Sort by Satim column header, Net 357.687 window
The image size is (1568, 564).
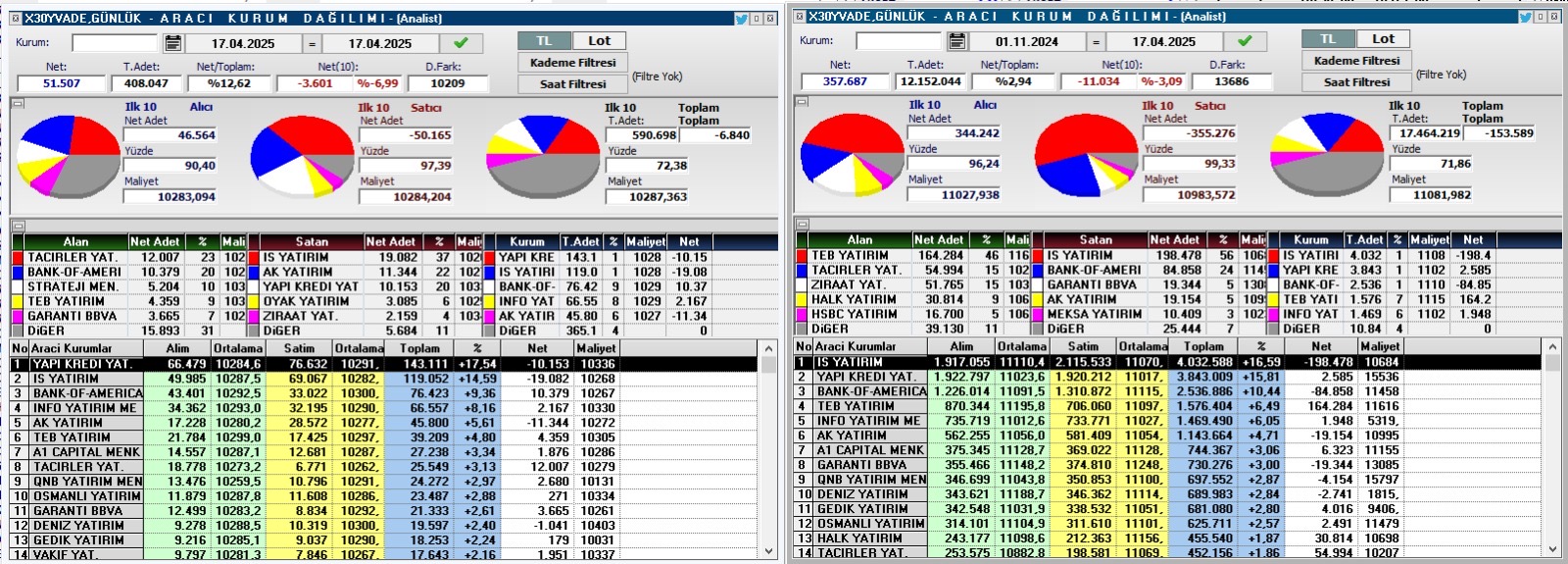[1083, 346]
